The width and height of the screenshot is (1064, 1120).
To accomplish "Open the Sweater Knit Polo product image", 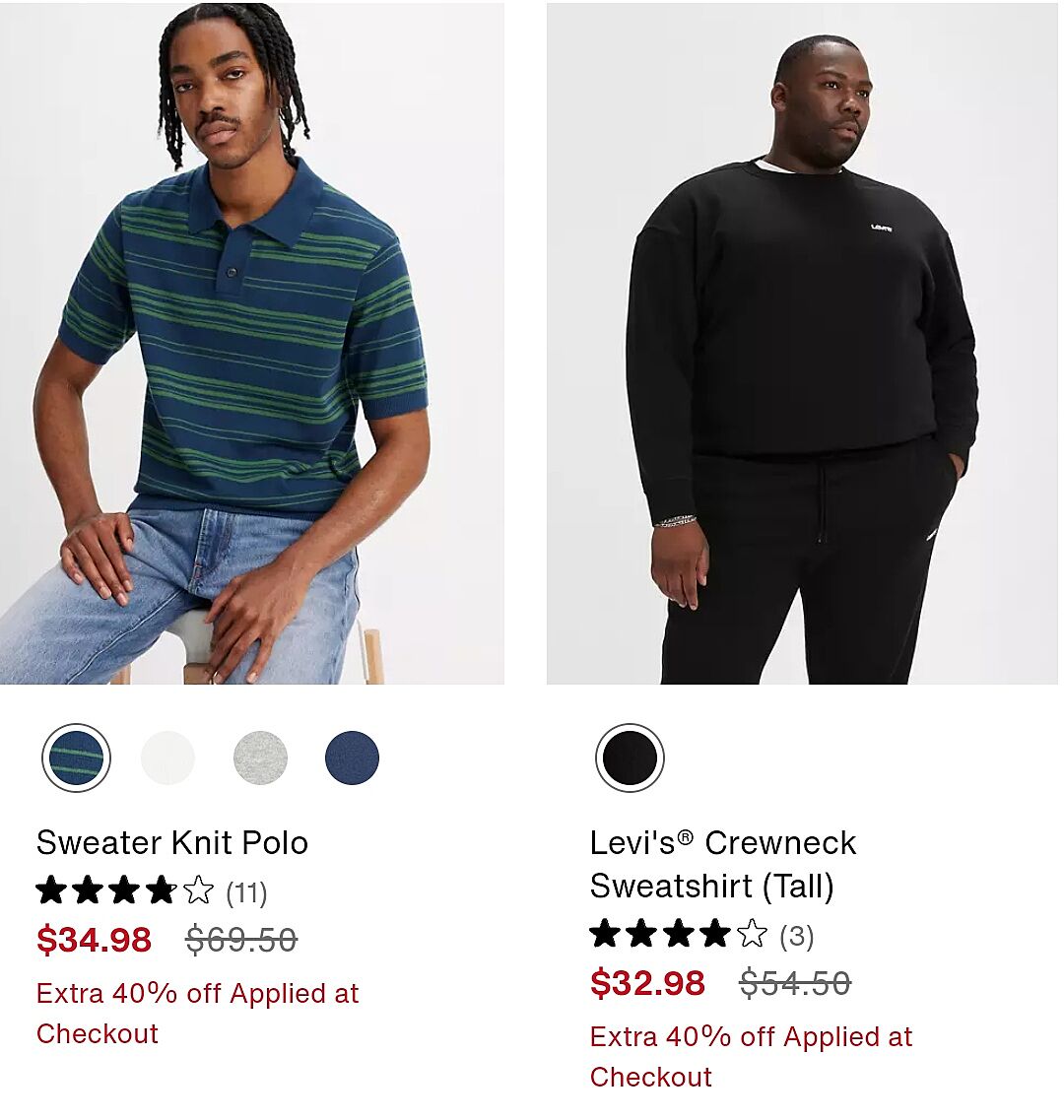I will click(x=252, y=344).
